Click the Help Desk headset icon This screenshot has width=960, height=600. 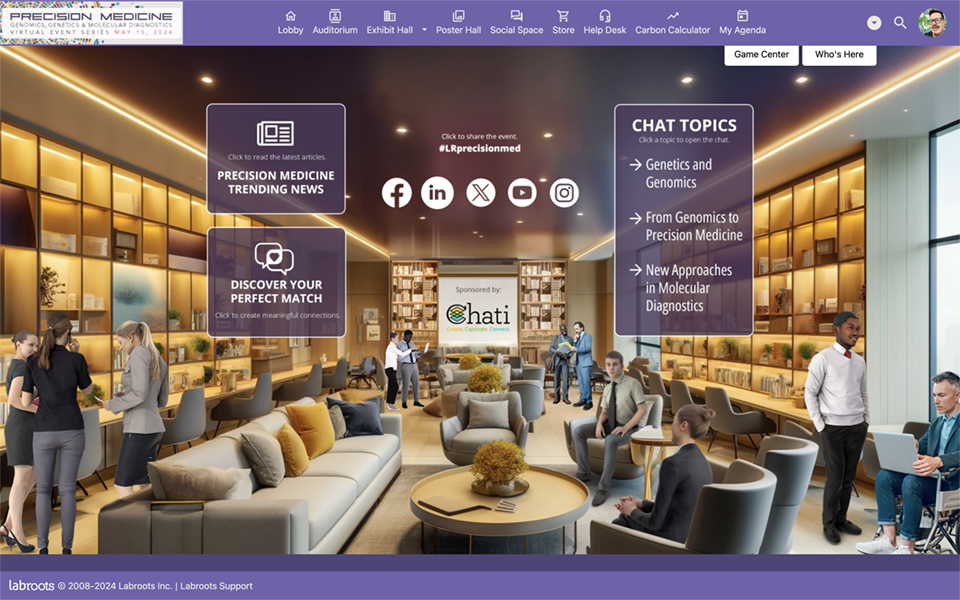[605, 16]
